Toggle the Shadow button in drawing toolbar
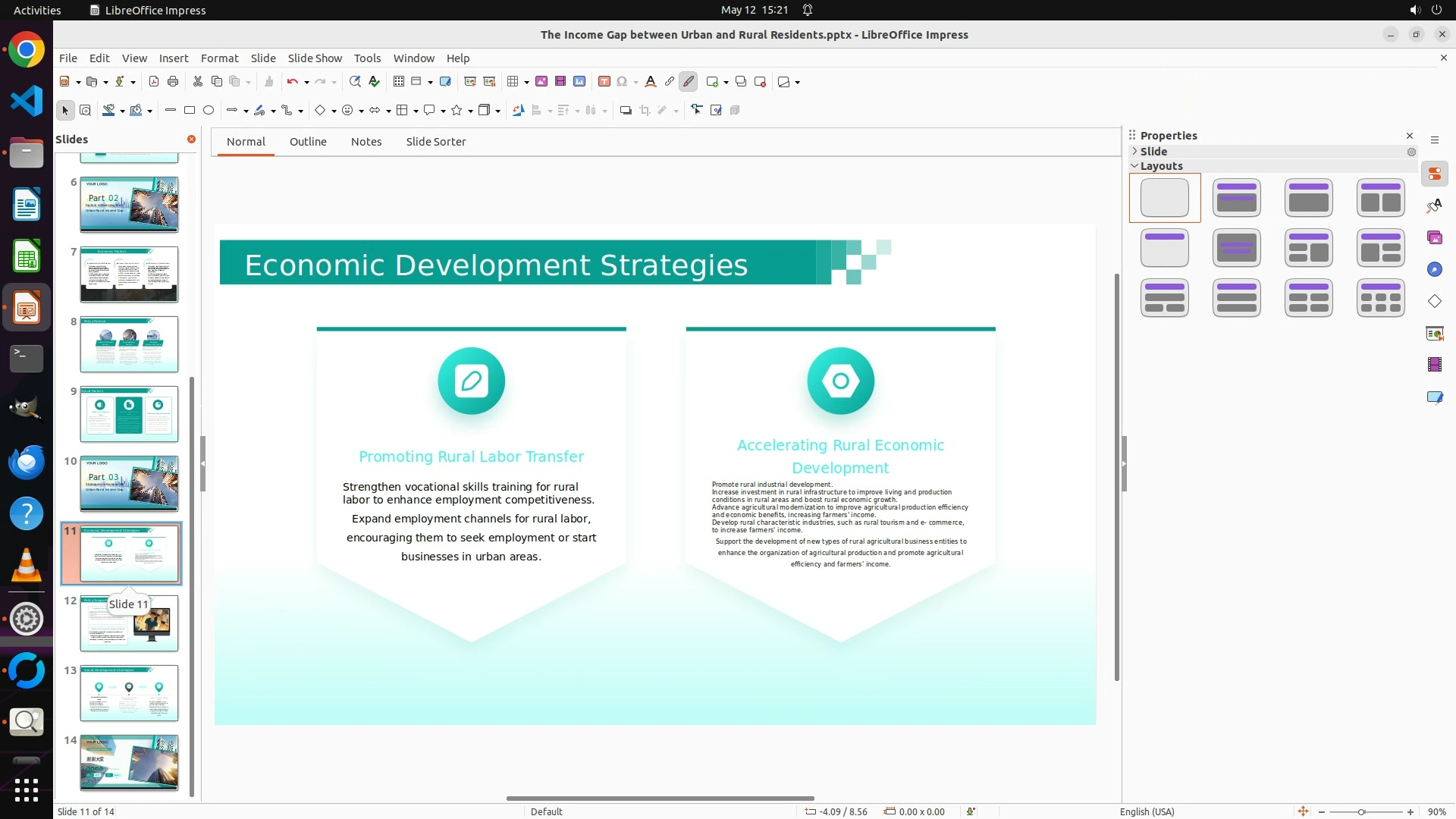This screenshot has height=819, width=1456. 626,111
